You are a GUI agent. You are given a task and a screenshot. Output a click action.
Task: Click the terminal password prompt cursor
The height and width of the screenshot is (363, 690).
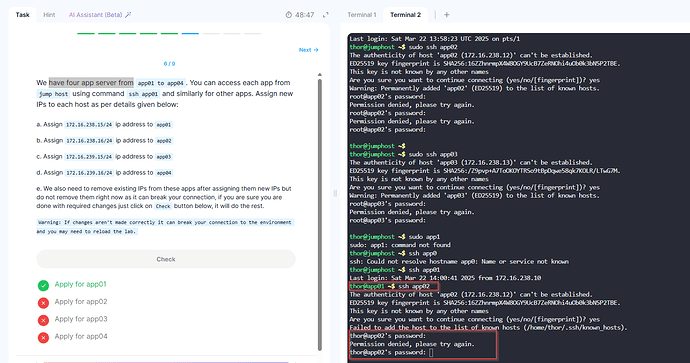(431, 352)
